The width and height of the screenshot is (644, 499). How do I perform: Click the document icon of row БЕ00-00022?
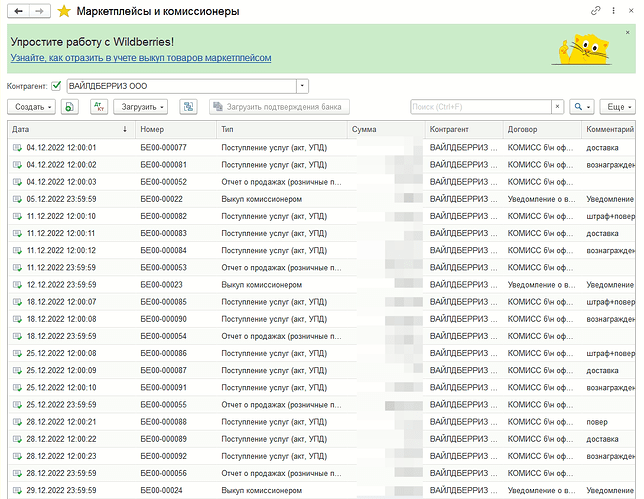pyautogui.click(x=17, y=199)
